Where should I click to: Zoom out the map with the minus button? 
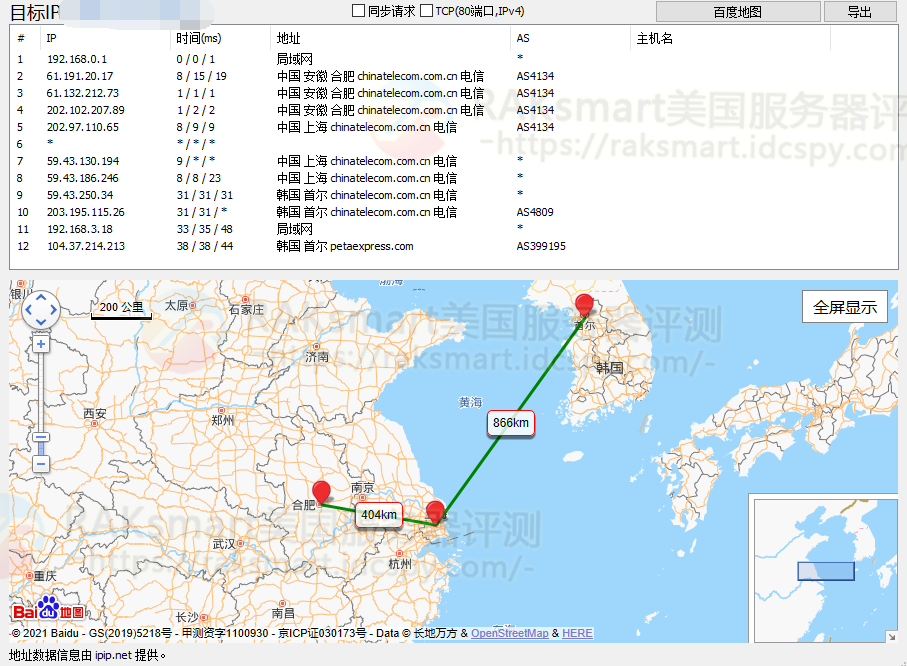click(41, 463)
